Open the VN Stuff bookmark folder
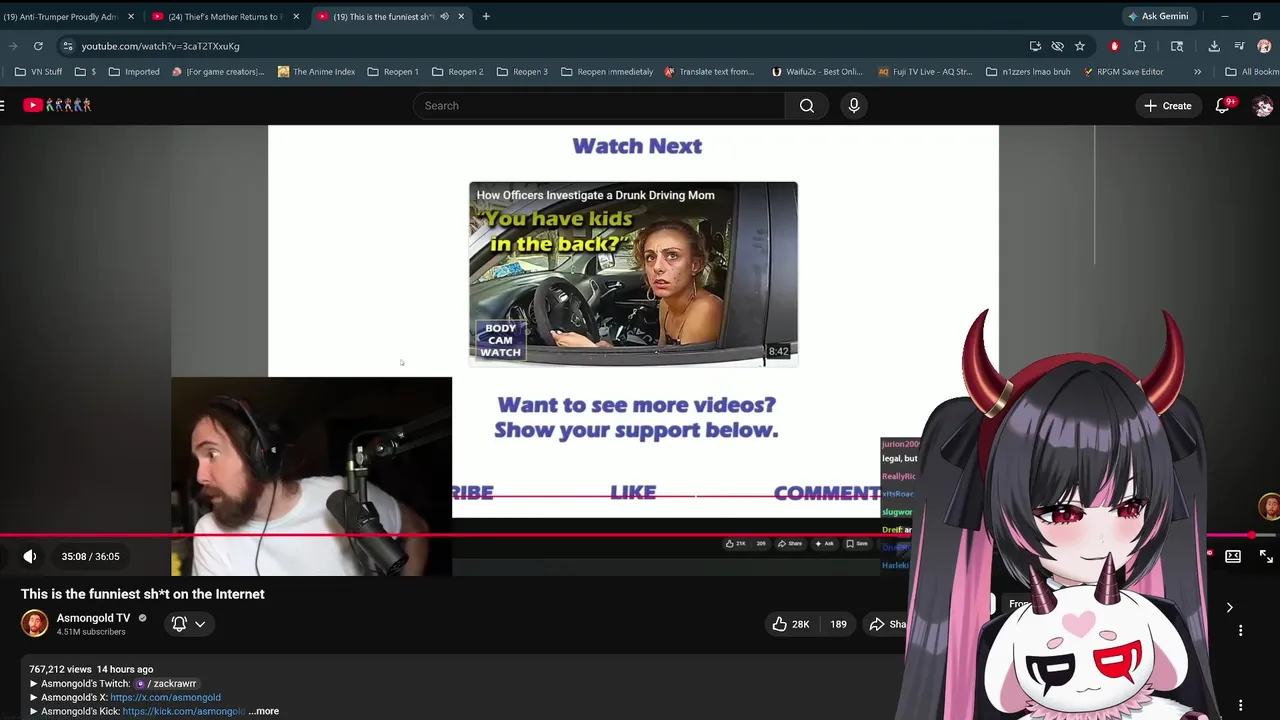Screen dimensions: 1280x720 click(x=38, y=72)
